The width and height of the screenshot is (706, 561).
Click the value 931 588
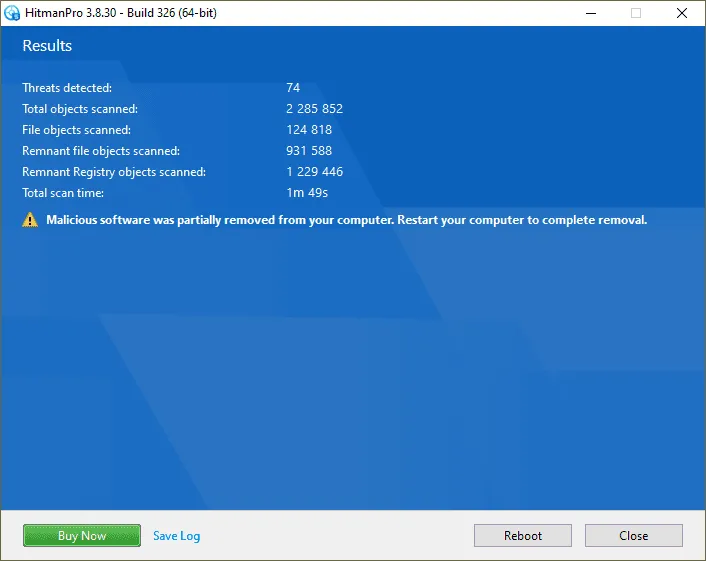click(x=309, y=150)
